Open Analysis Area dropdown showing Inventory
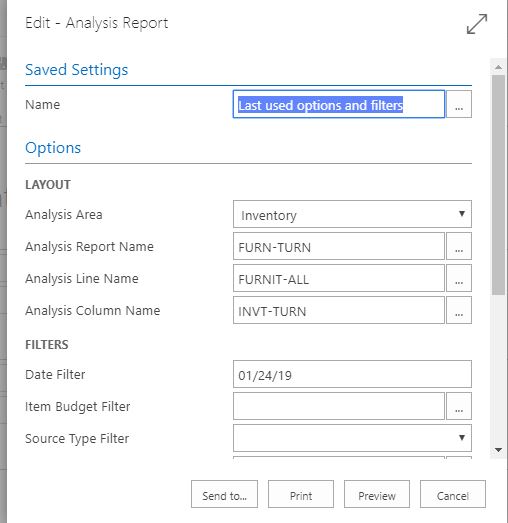Screen dimensions: 508x523 352,214
